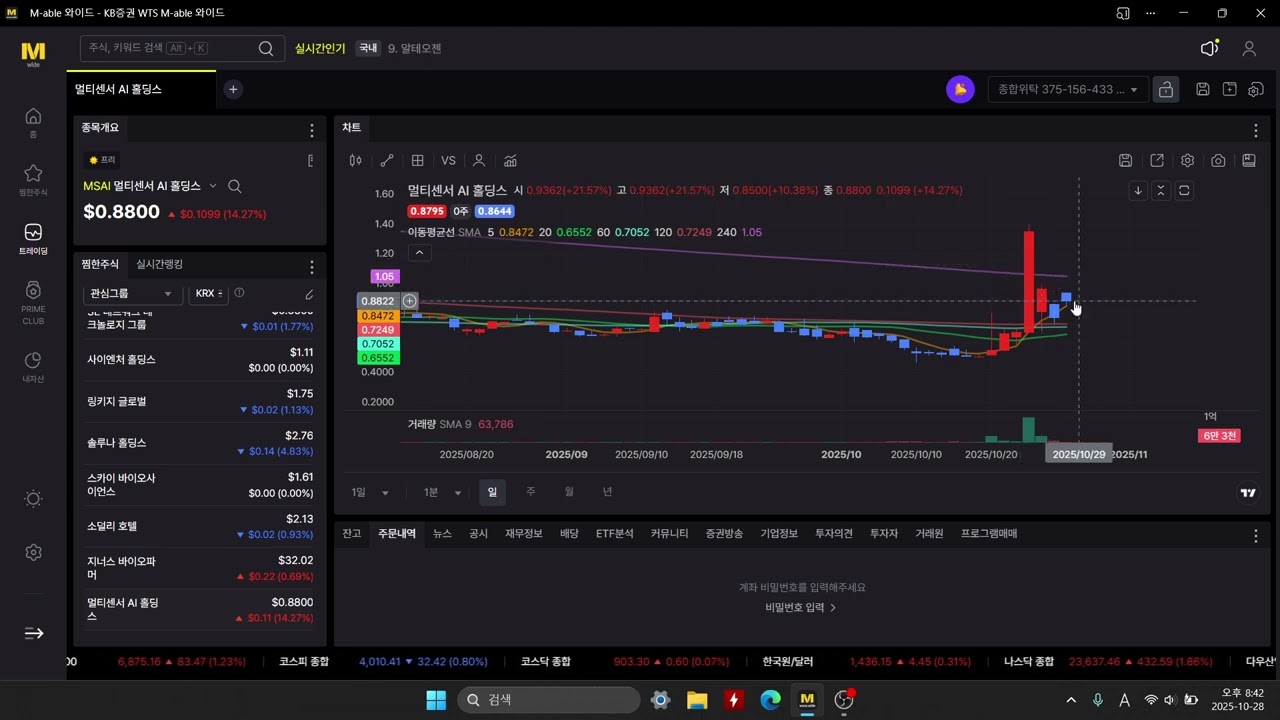Screen dimensions: 1280x720
Task: Open Microsoft Edge from the taskbar
Action: [770, 700]
